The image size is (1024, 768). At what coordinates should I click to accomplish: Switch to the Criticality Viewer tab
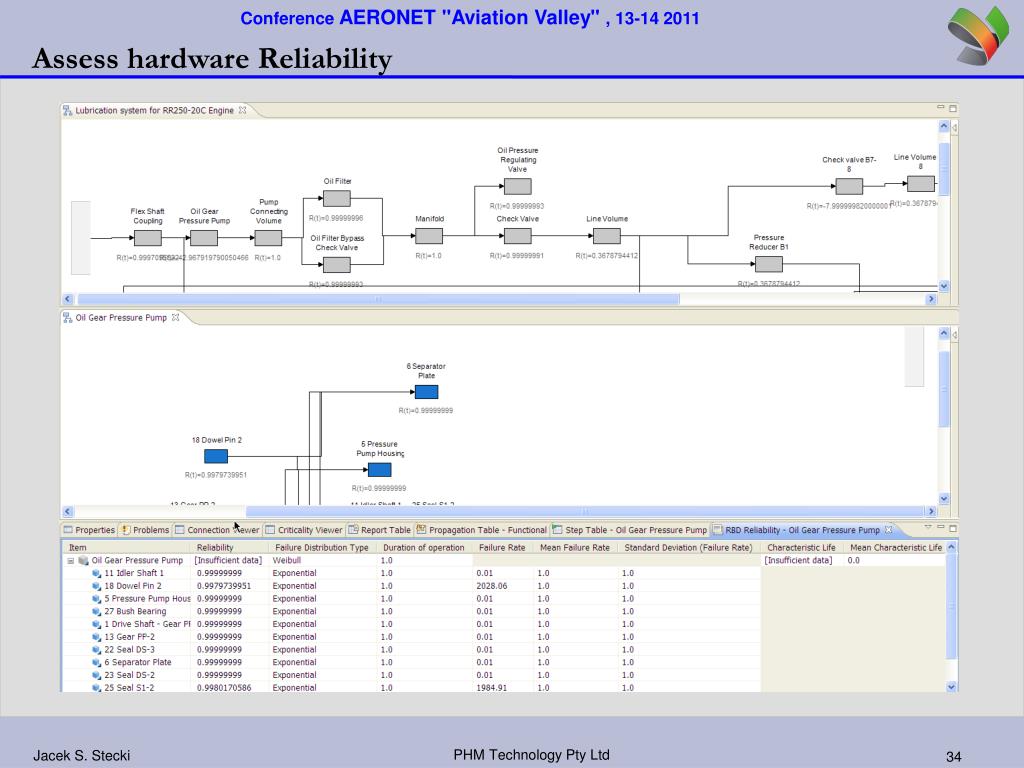tap(304, 530)
